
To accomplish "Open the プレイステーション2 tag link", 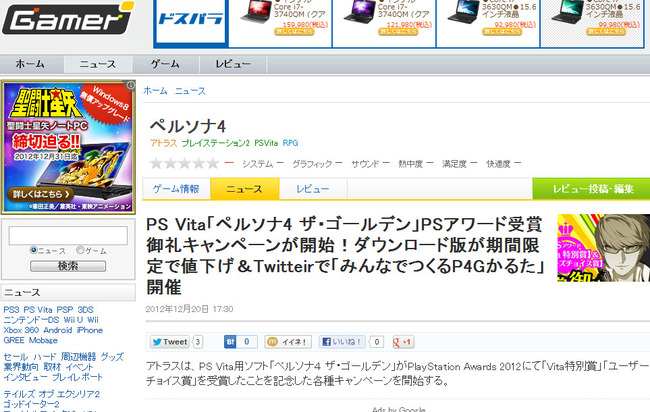I will (x=216, y=143).
